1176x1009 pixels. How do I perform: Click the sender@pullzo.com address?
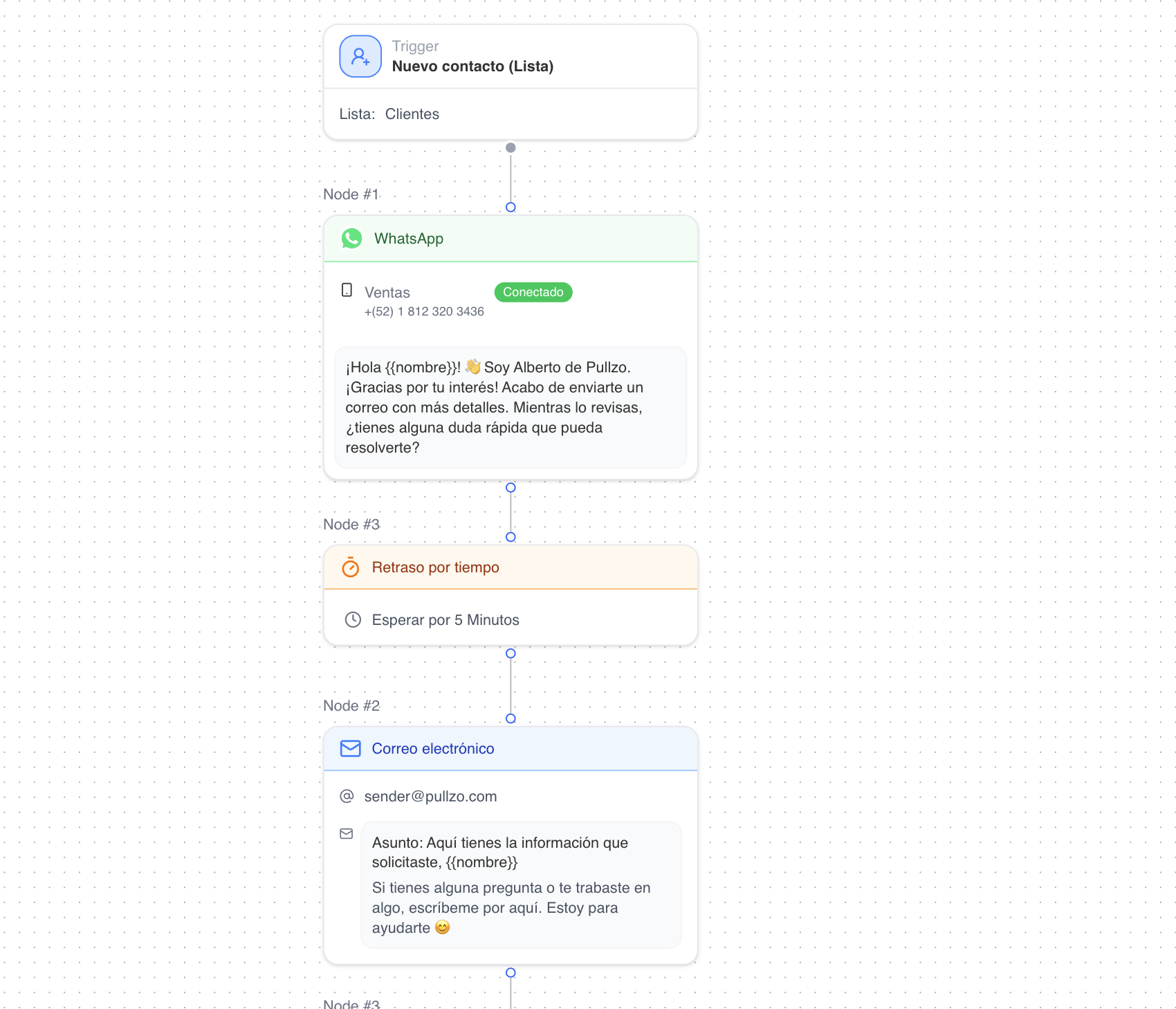pyautogui.click(x=430, y=797)
